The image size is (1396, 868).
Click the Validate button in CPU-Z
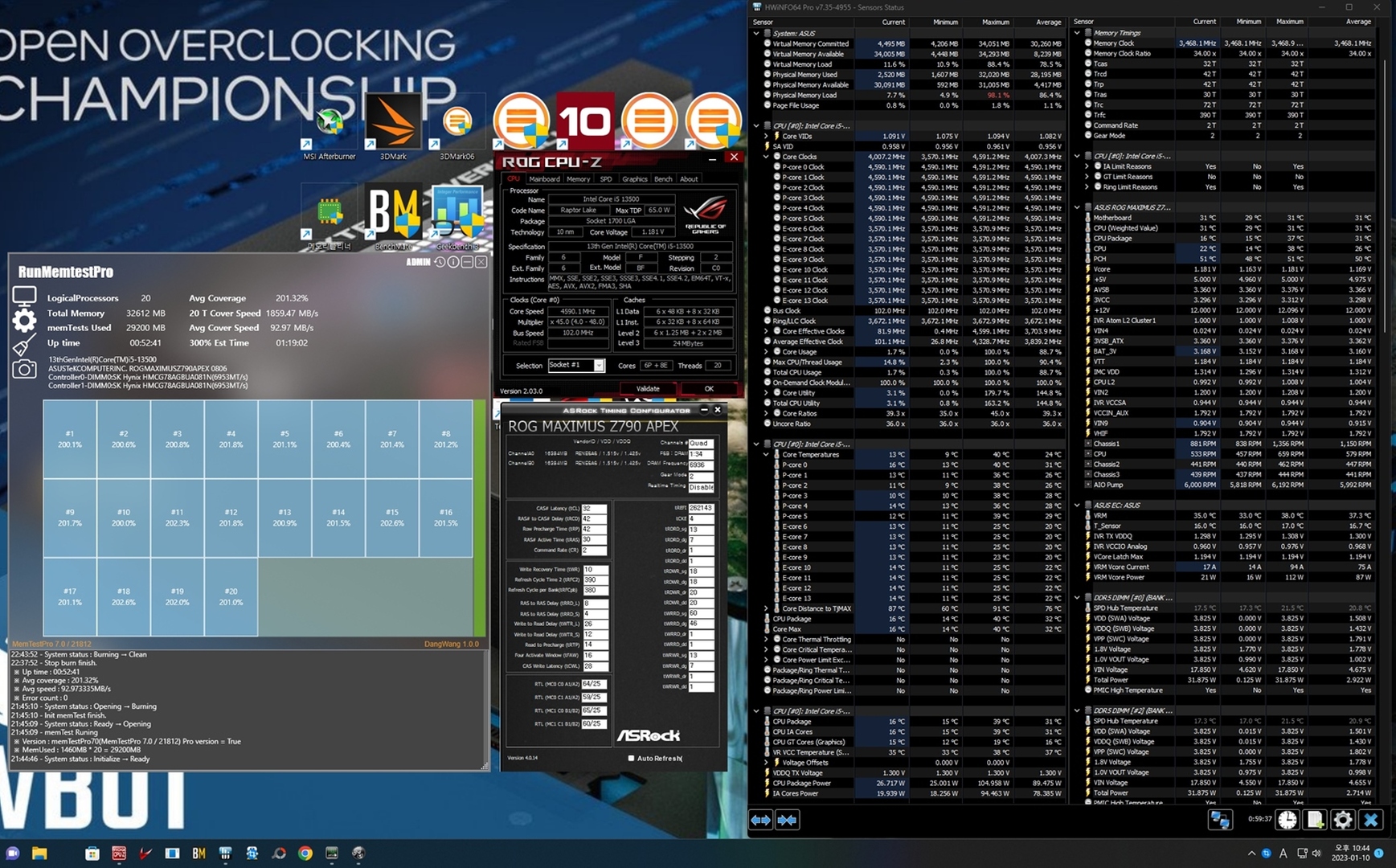[648, 389]
